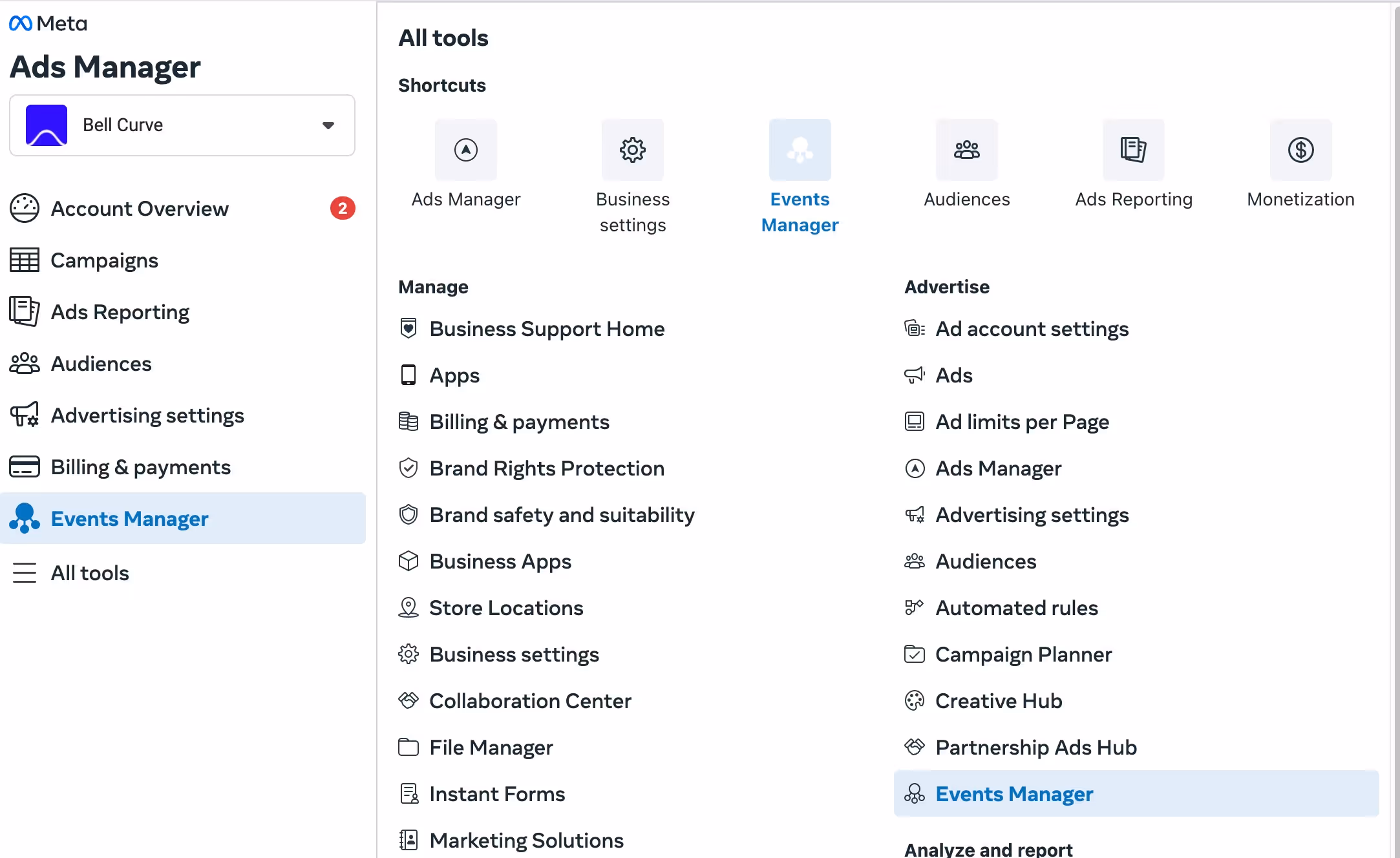The width and height of the screenshot is (1400, 858).
Task: Click the Brand Rights Protection shield icon
Action: [408, 468]
